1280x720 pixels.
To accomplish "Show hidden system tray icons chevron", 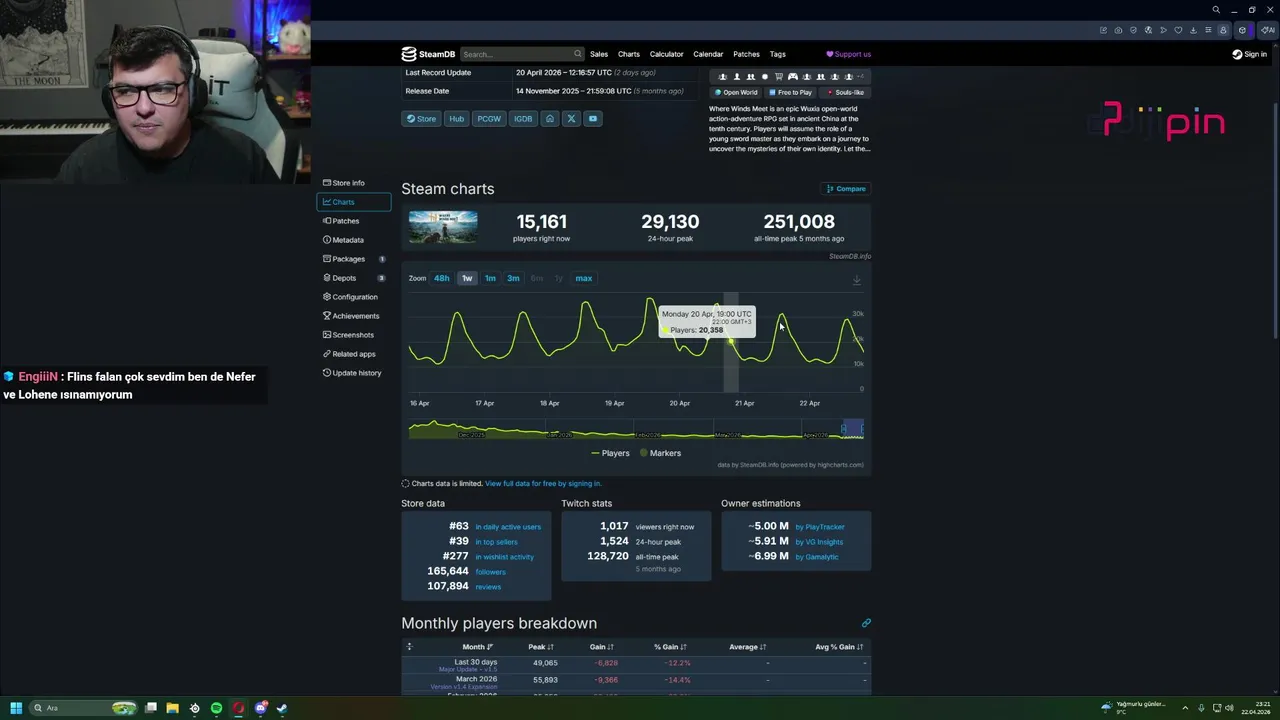I will (x=1185, y=708).
